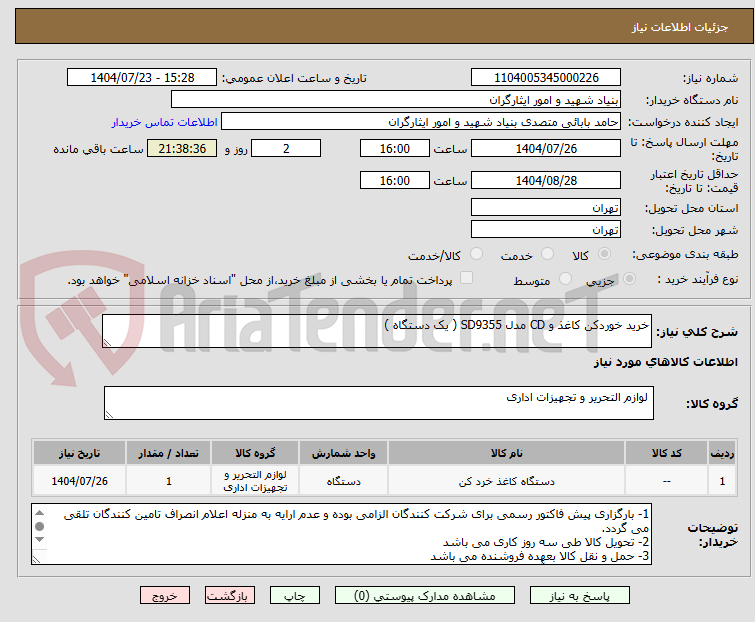Click the شرح کلی نیاز description textbox
Viewport: 755px width, 622px height.
[377, 331]
